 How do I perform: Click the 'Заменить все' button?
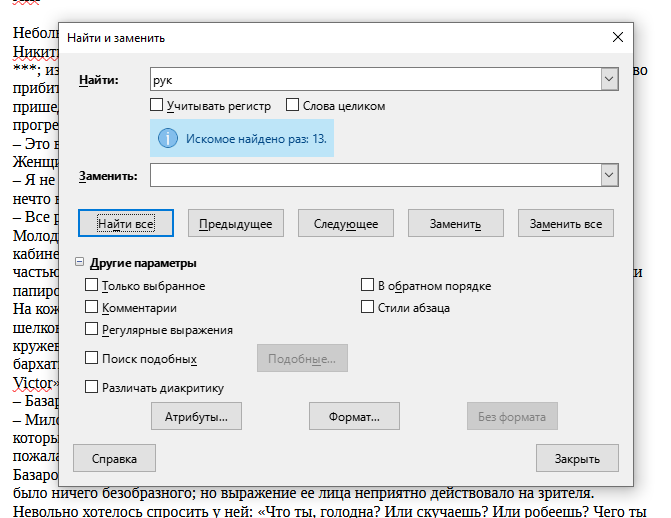(x=565, y=223)
